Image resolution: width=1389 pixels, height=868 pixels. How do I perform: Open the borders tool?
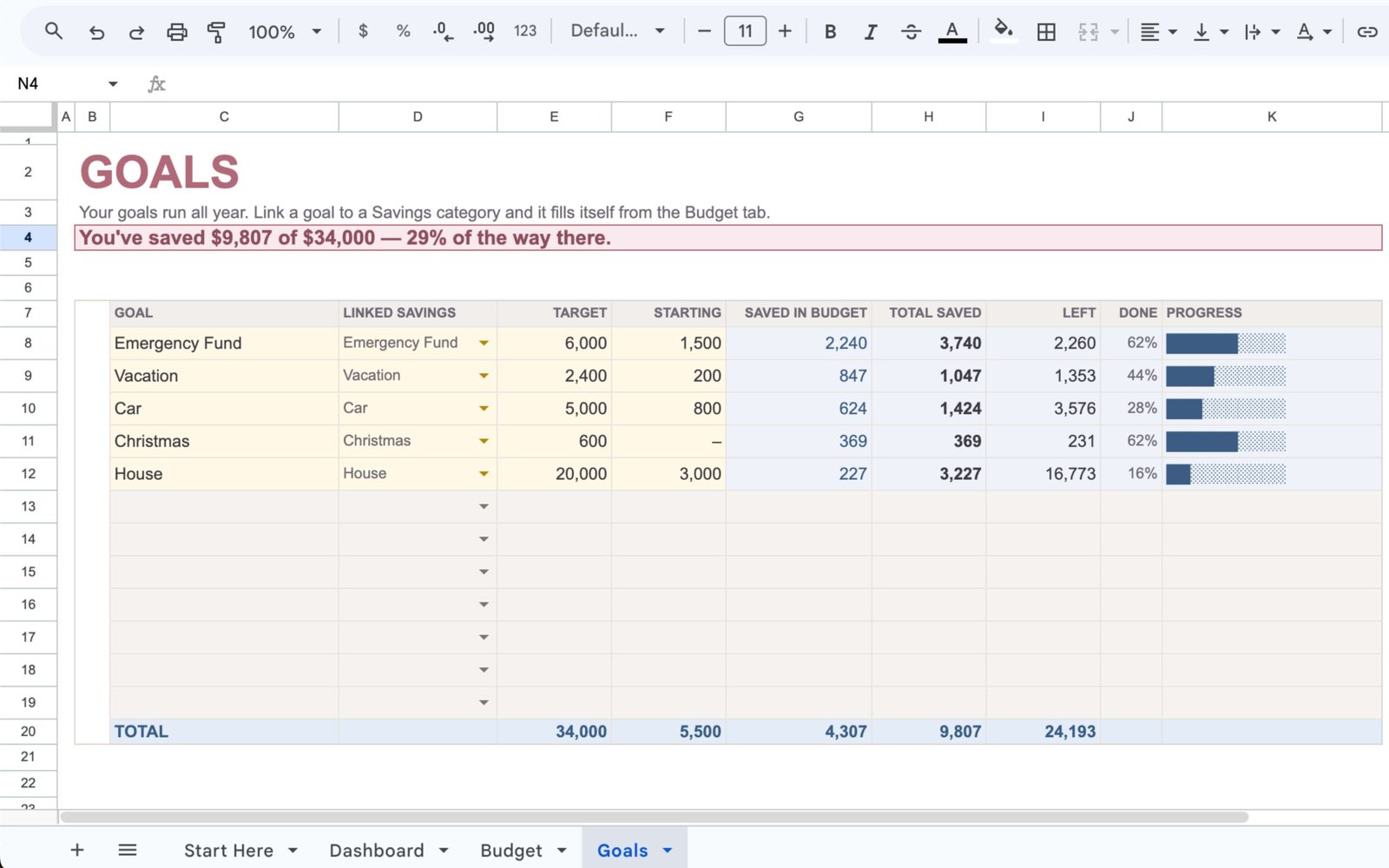tap(1046, 32)
